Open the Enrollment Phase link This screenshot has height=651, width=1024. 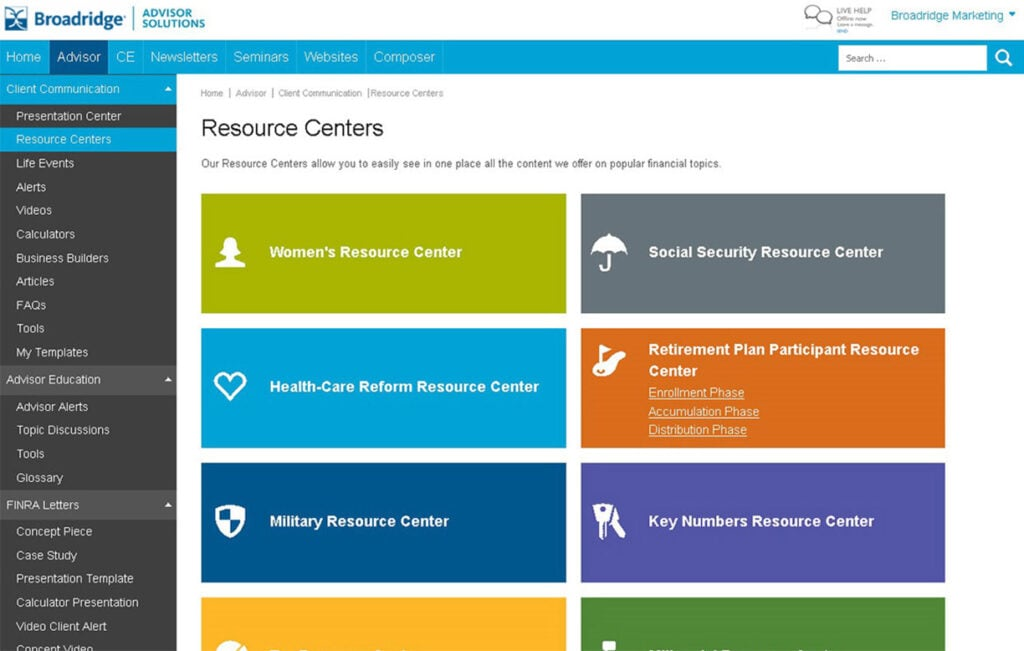click(x=696, y=392)
